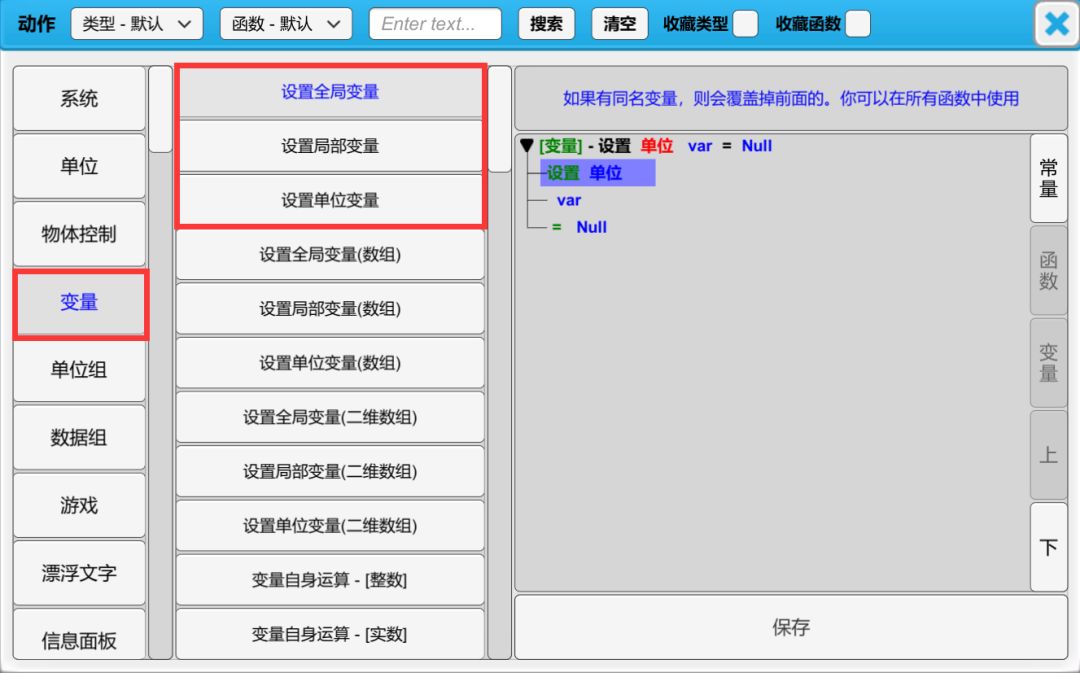Select the = Null tree node
Screen dimensions: 1080x673
[x=580, y=227]
